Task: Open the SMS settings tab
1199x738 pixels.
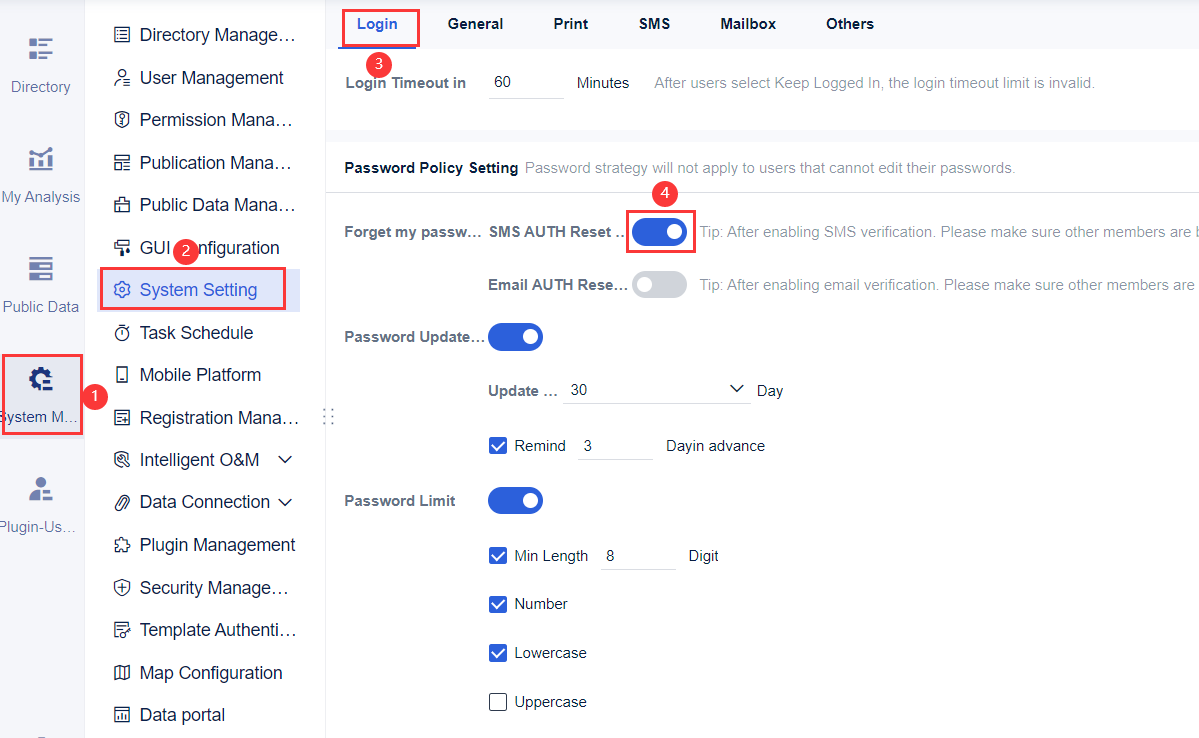Action: coord(654,23)
